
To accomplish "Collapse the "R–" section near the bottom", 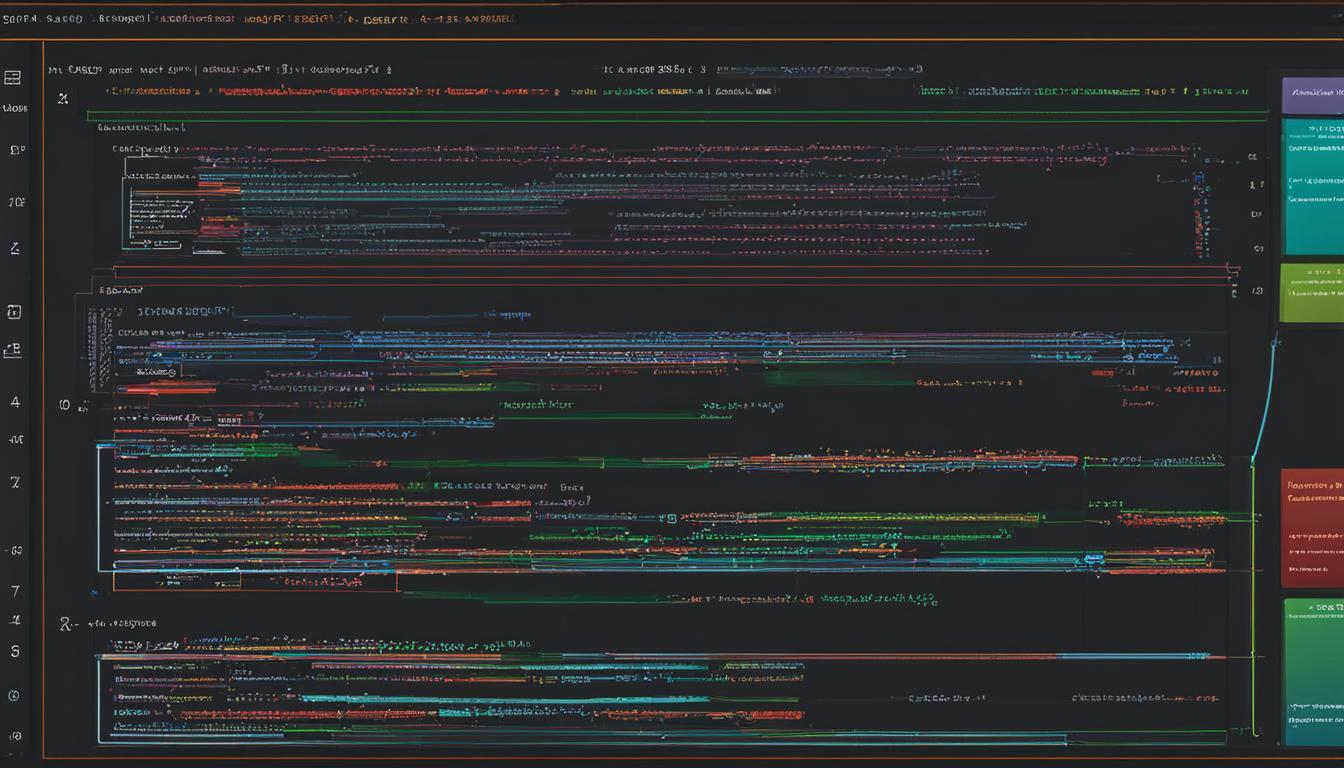I will pyautogui.click(x=67, y=623).
